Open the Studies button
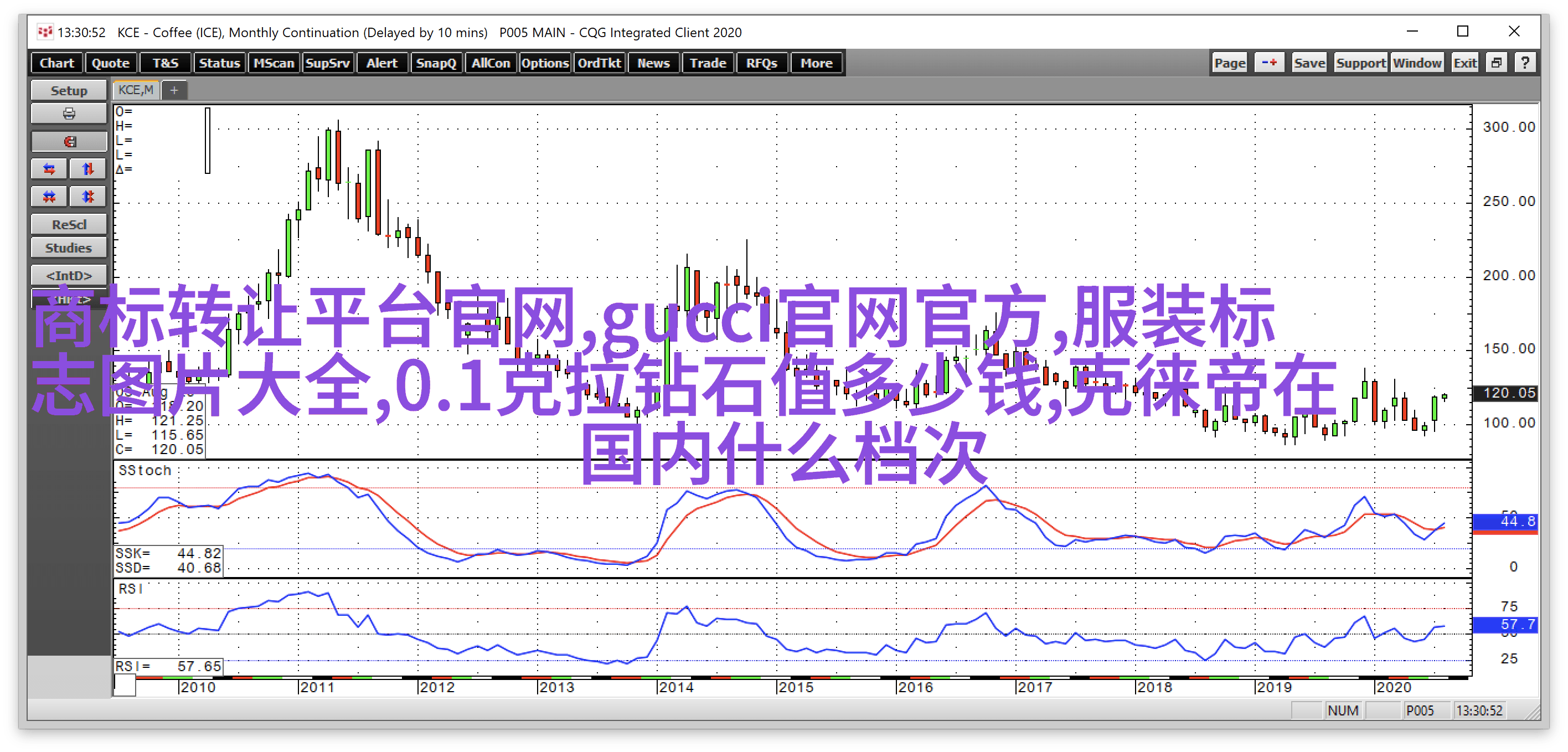Viewport: 1568px width, 752px height. [x=69, y=248]
